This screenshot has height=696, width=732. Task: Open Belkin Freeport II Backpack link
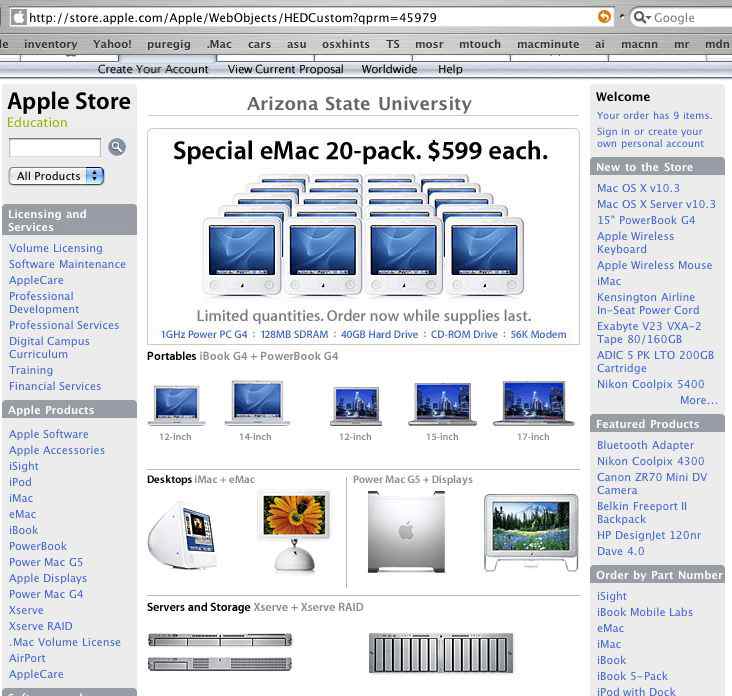pos(642,513)
